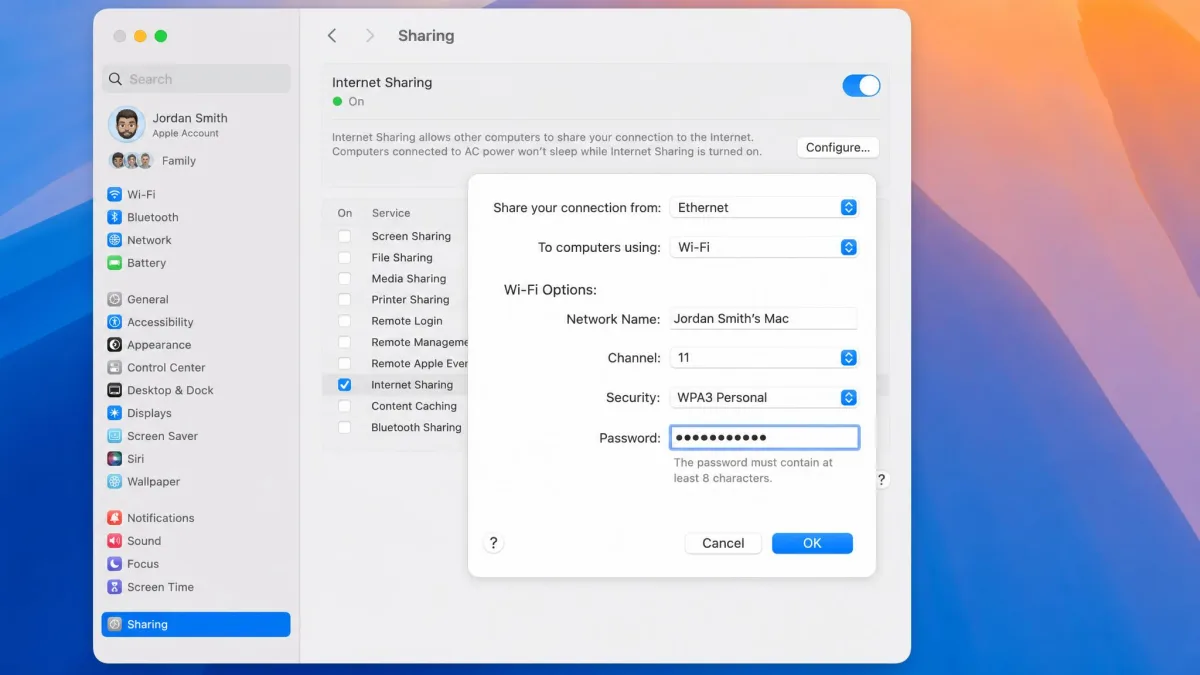This screenshot has width=1200, height=675.
Task: Click the Wallpaper icon
Action: [115, 482]
